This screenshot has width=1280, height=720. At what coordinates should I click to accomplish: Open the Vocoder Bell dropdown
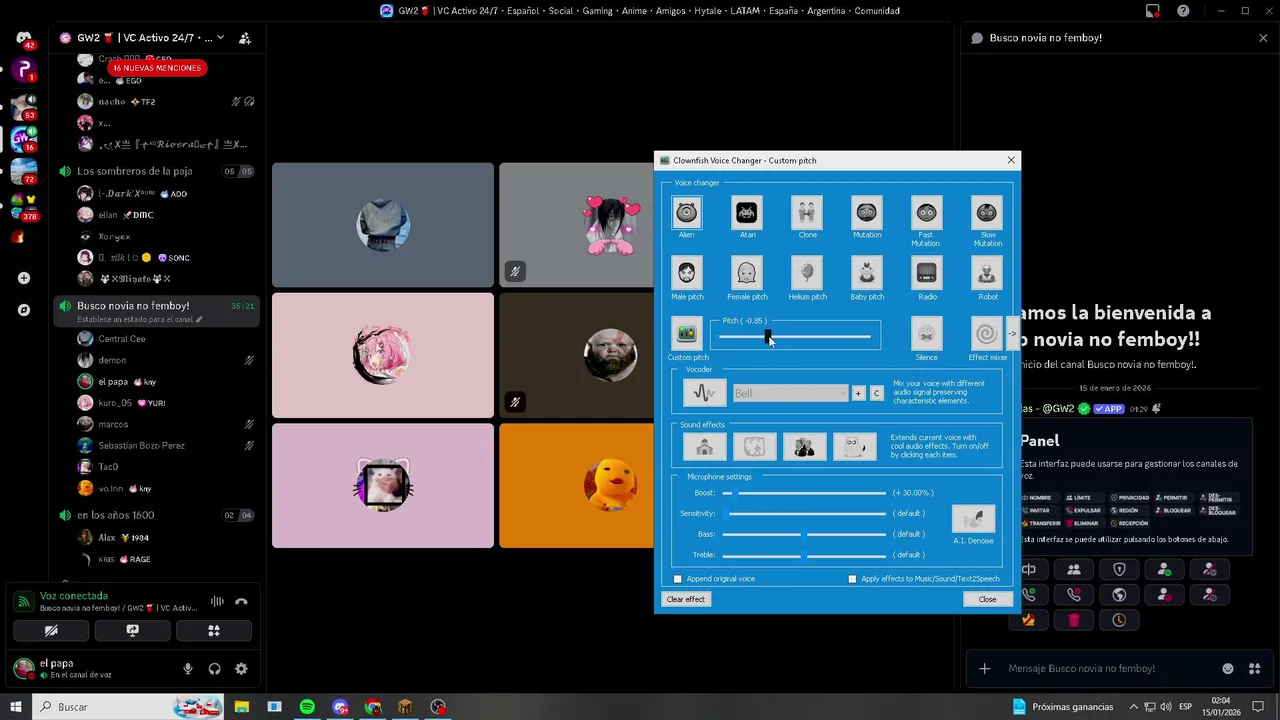pos(790,393)
